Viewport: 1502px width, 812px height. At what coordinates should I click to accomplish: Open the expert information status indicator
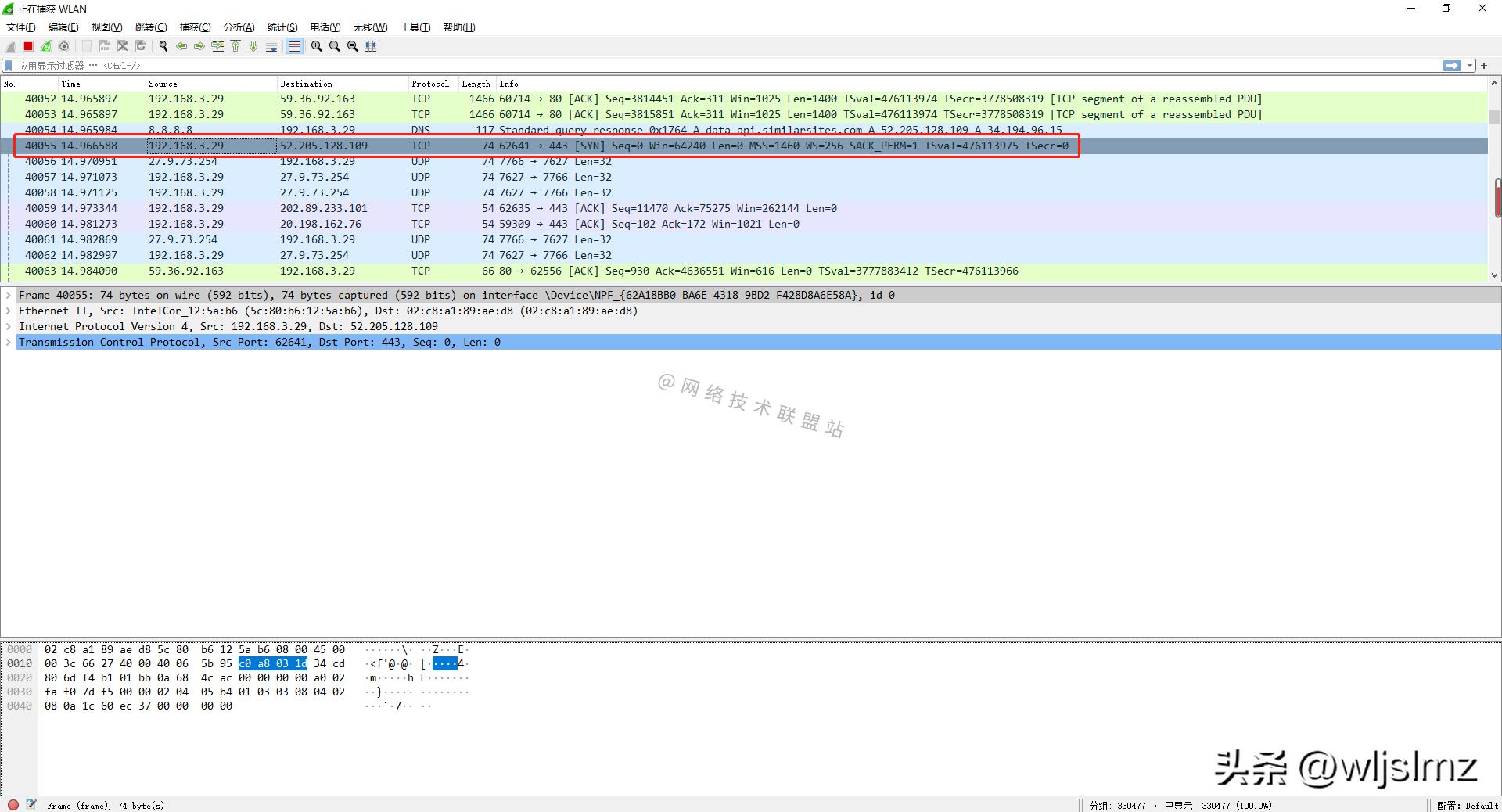point(13,805)
